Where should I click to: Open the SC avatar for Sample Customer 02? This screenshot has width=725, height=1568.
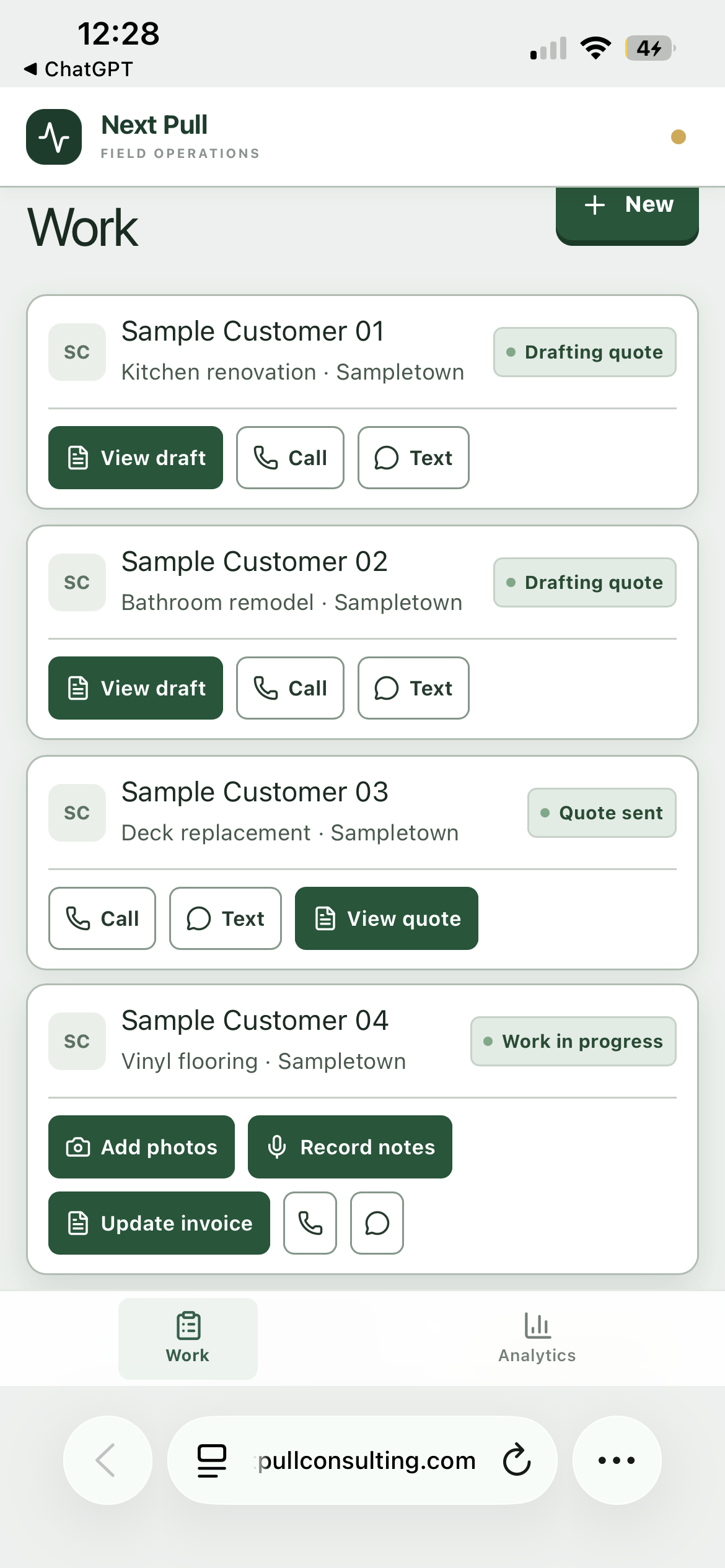tap(77, 582)
